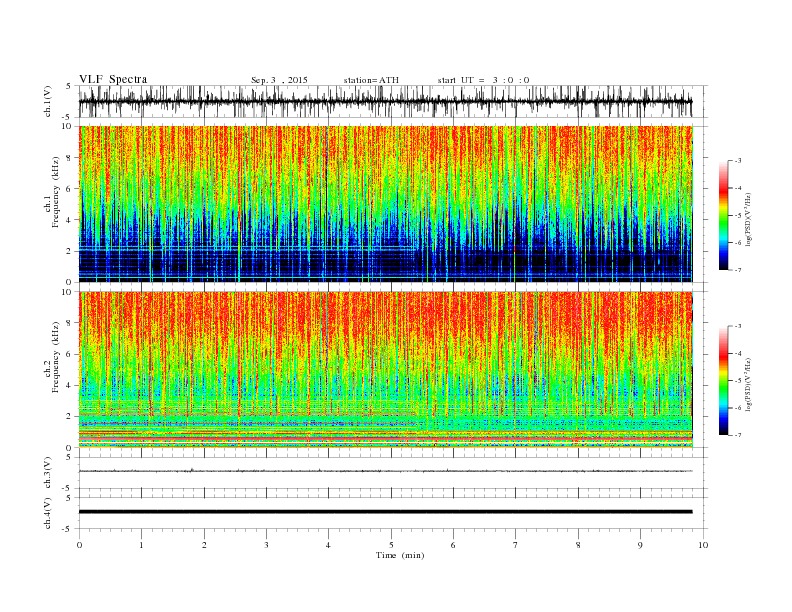The height and width of the screenshot is (612, 792).
Task: Click the time axis tick label '7'
Action: click(516, 545)
